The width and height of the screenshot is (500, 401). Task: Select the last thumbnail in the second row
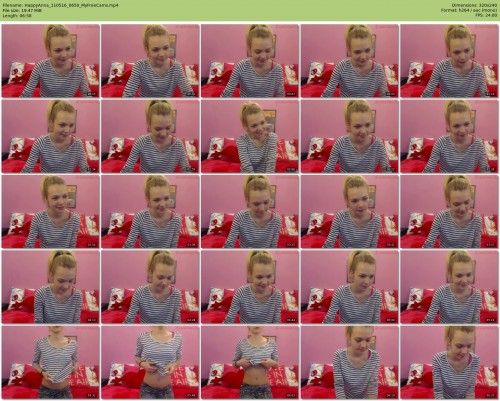click(449, 136)
